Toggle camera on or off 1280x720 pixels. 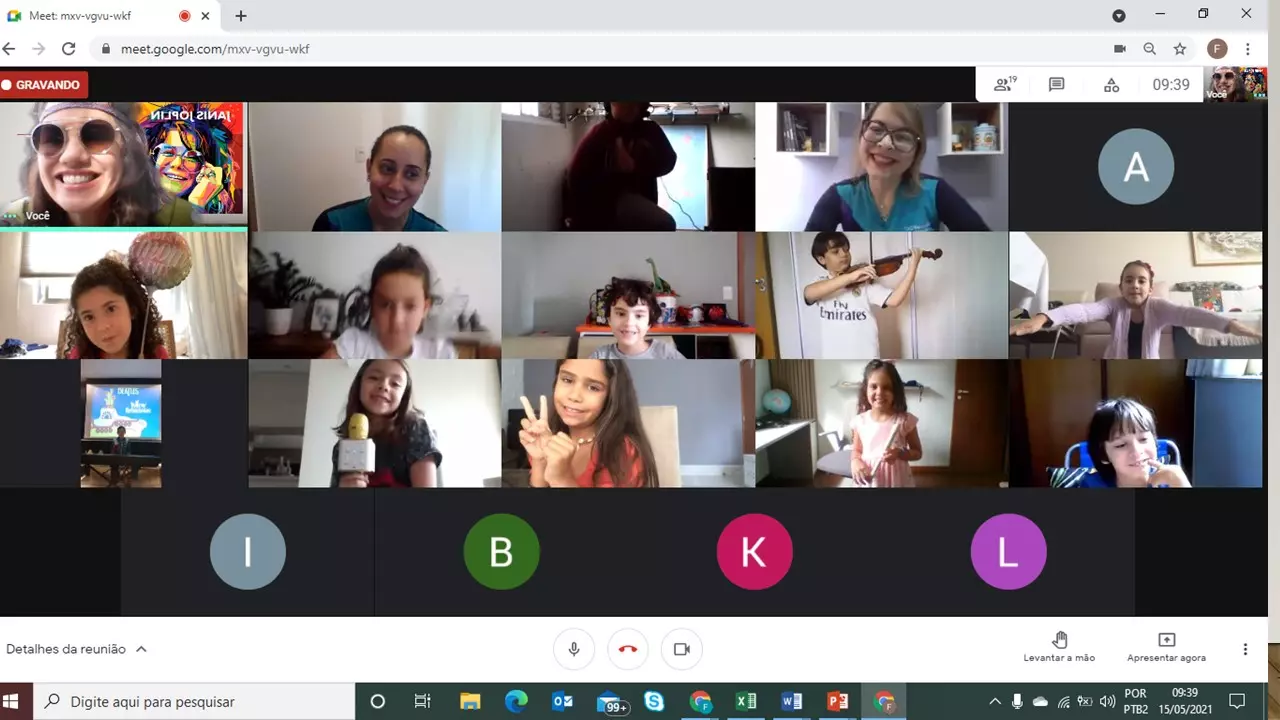tap(682, 649)
